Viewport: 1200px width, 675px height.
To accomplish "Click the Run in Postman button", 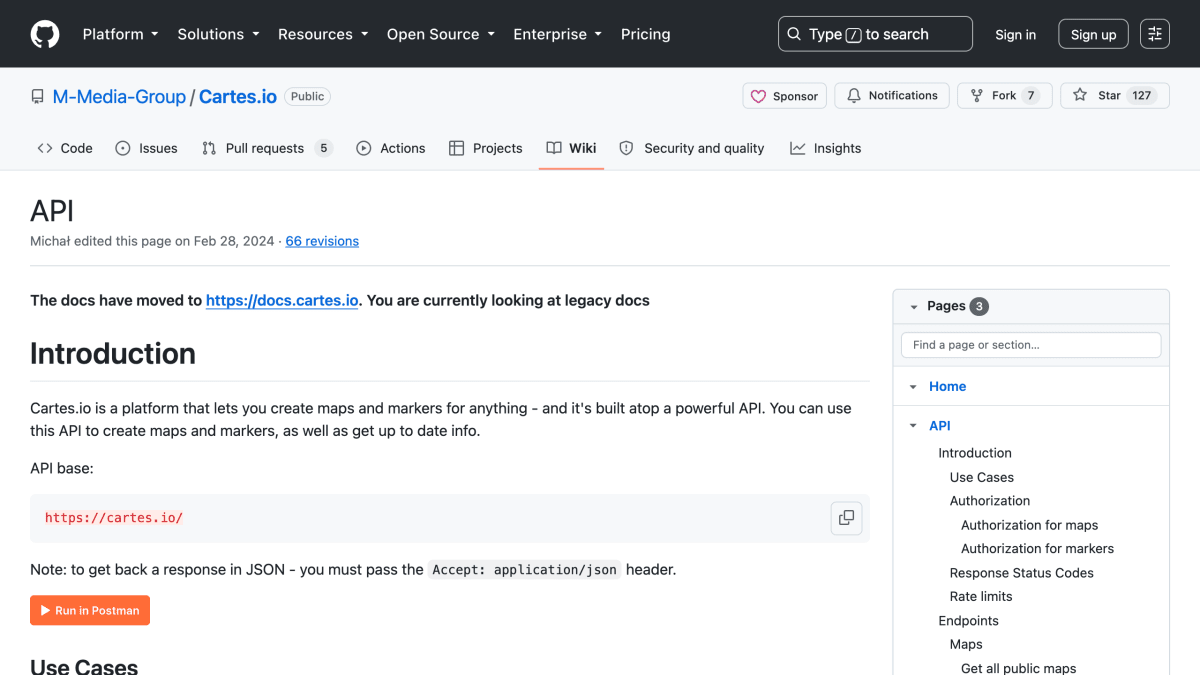I will 90,610.
